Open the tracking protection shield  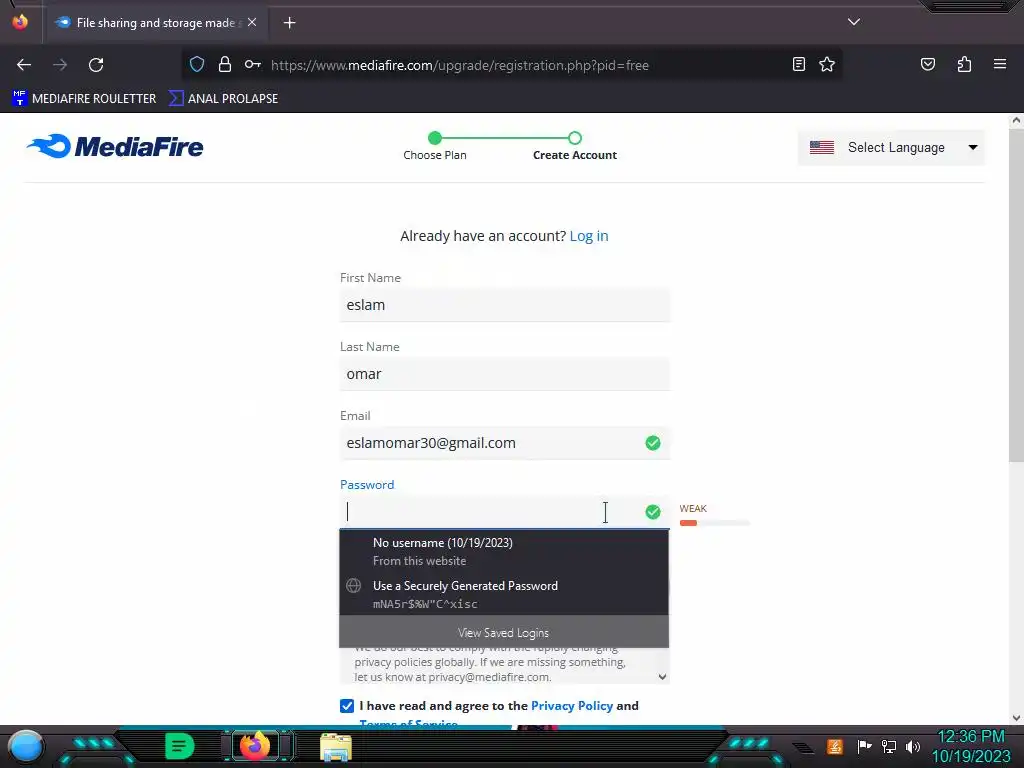click(197, 65)
